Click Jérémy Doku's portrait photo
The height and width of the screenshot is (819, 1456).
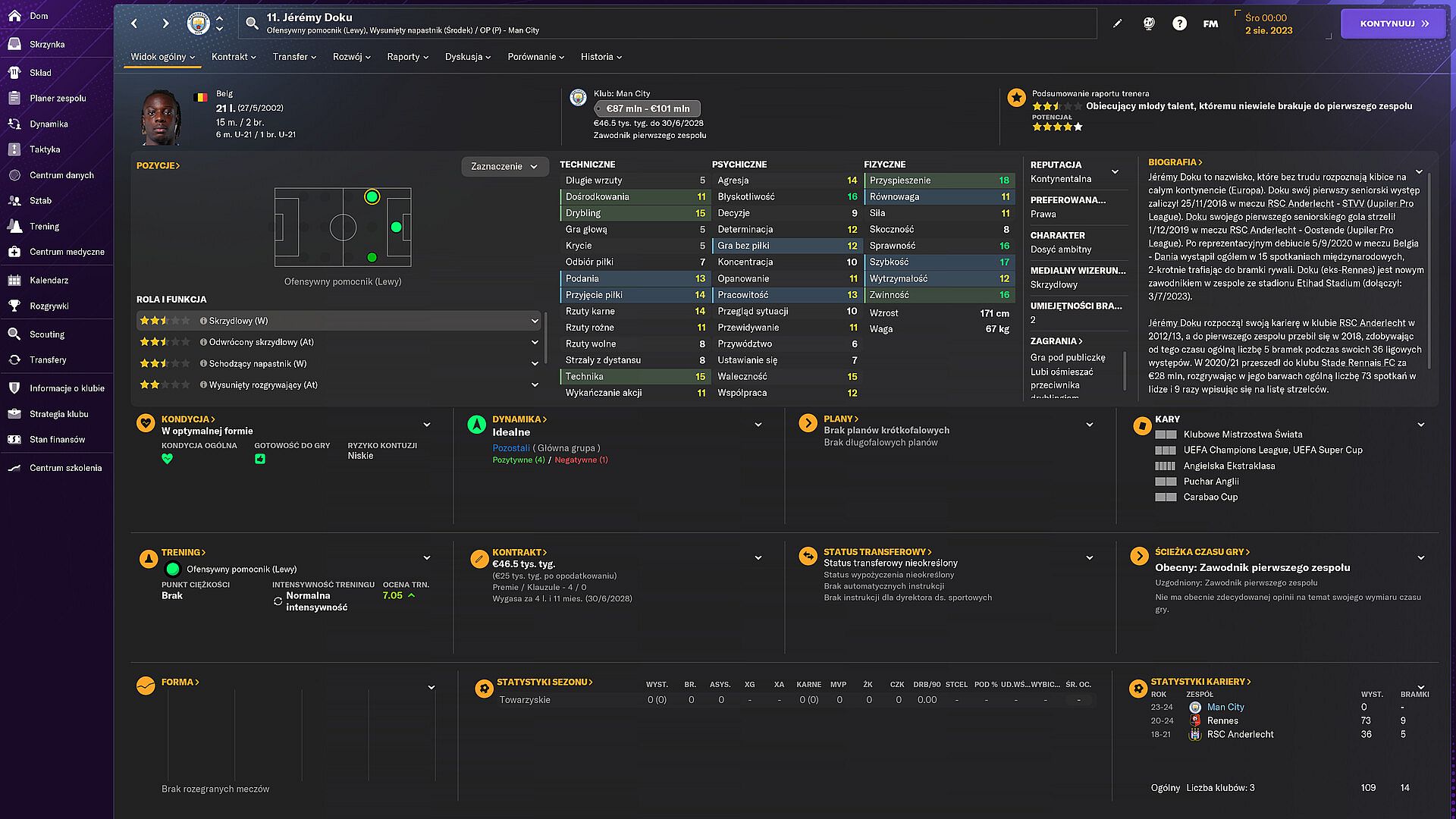pyautogui.click(x=161, y=117)
